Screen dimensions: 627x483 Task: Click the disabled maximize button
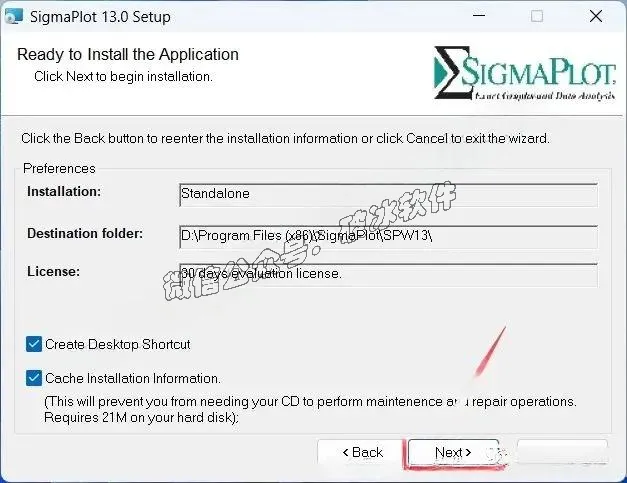pyautogui.click(x=537, y=16)
